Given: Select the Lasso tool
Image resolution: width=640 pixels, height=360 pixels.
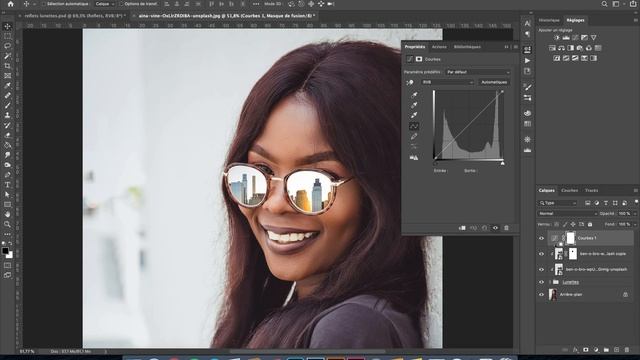Looking at the screenshot, I should coord(7,46).
